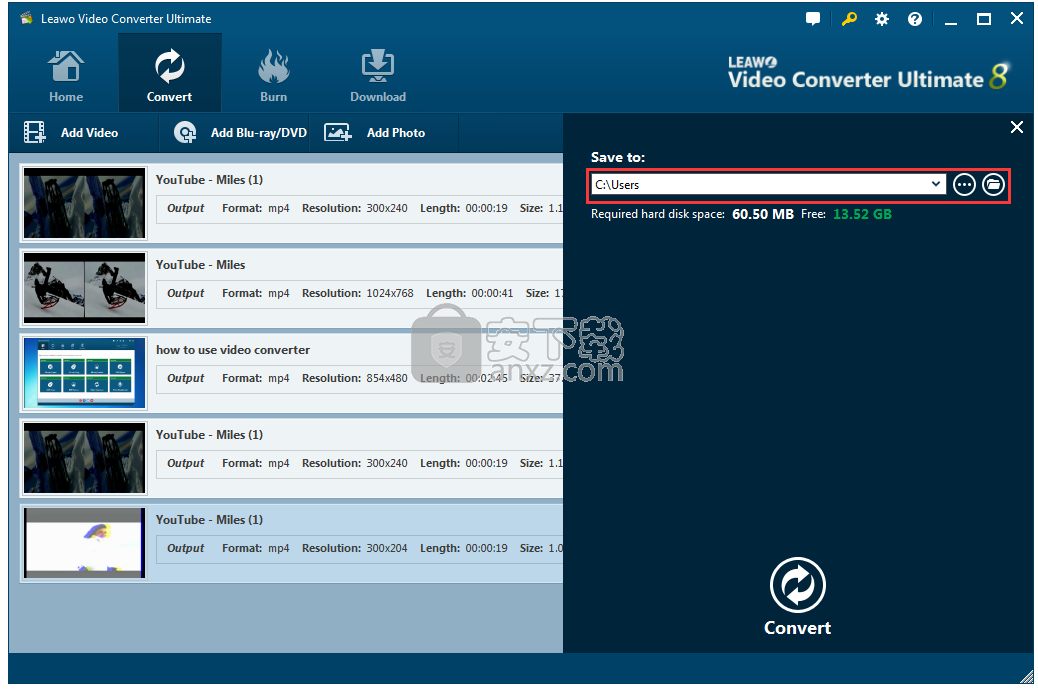Click the title 'YouTube - Miles'
The width and height of the screenshot is (1038, 690).
pos(201,265)
